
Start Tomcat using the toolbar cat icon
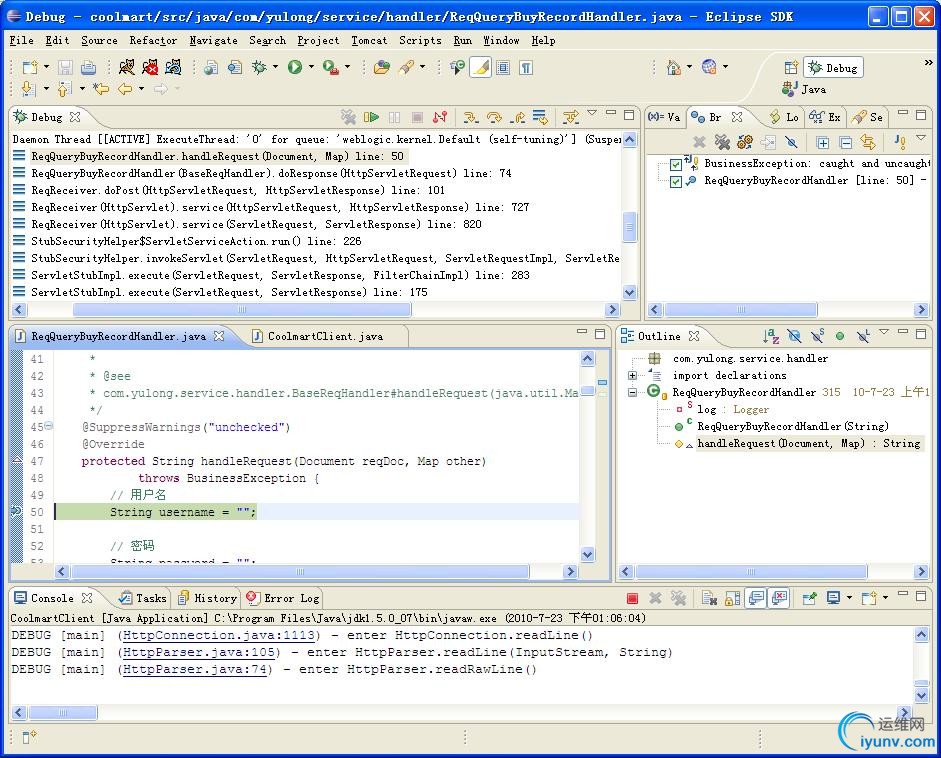[x=127, y=67]
